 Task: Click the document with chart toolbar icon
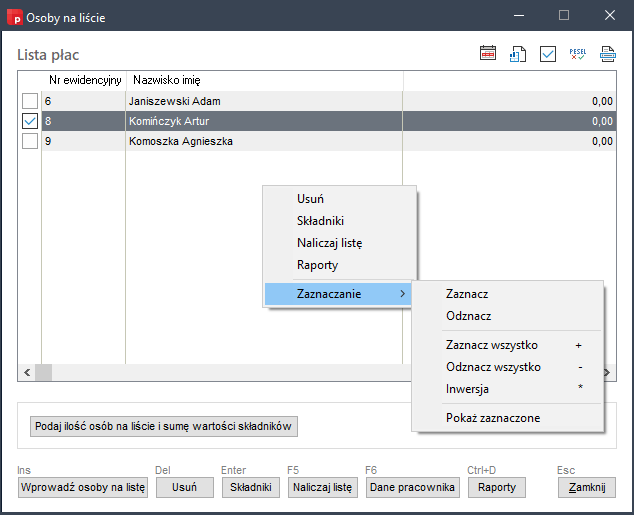coord(518,54)
